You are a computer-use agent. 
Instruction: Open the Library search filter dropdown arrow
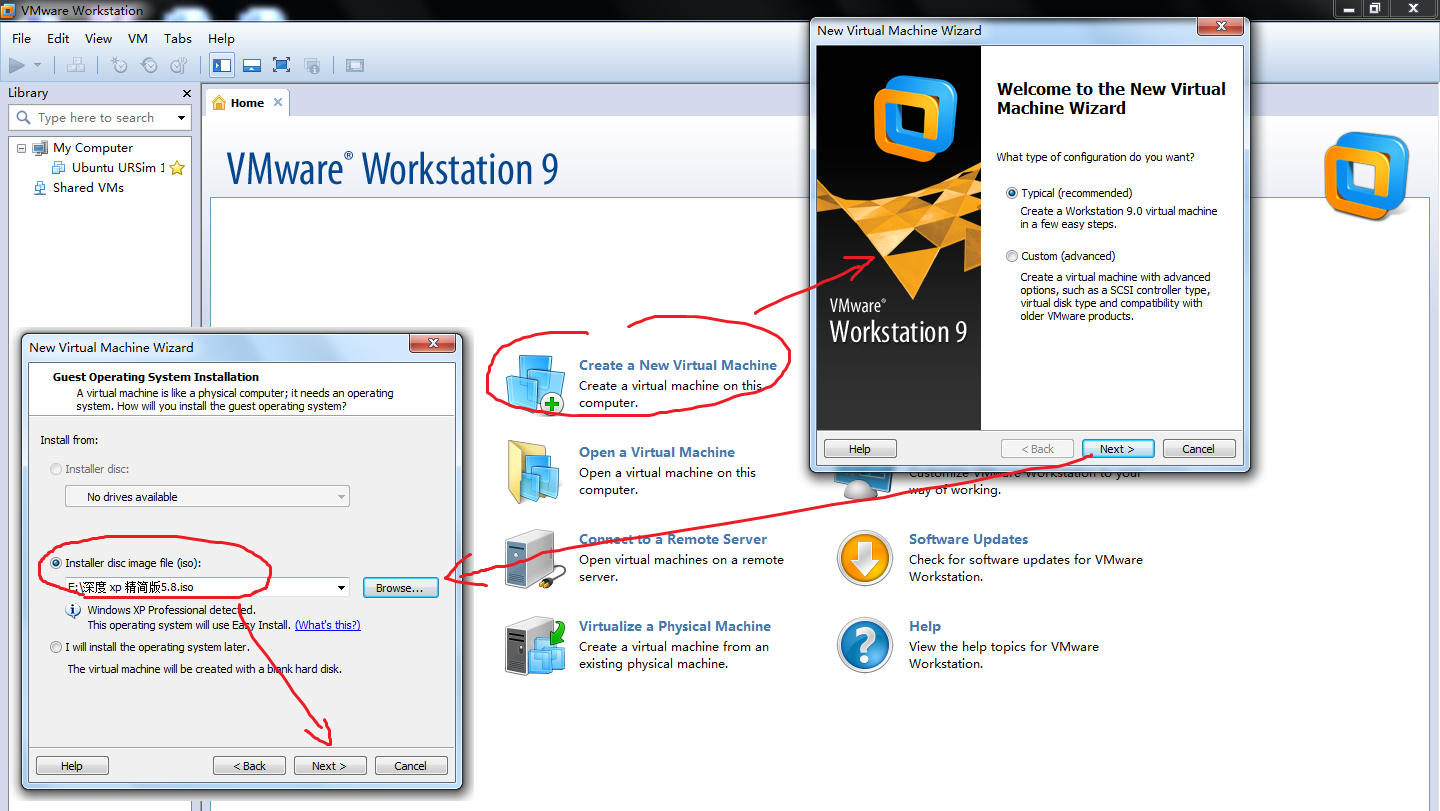181,117
